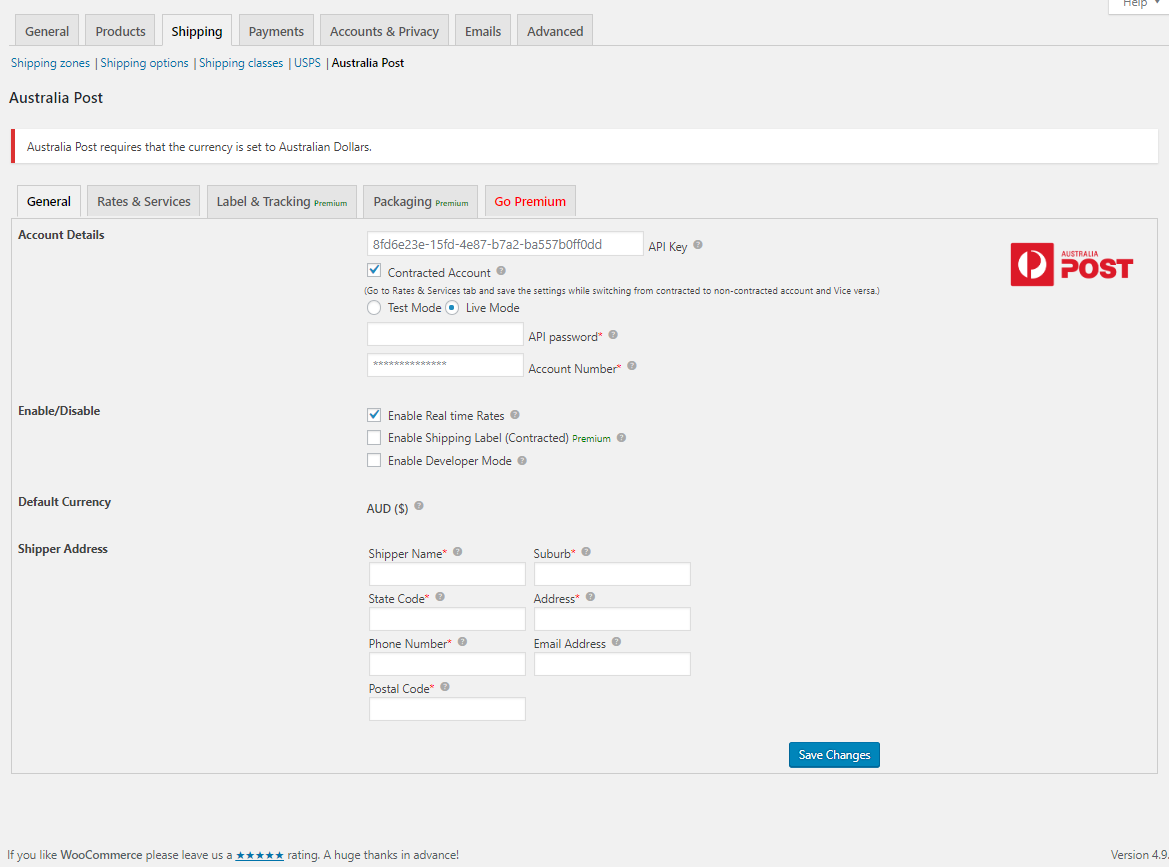
Task: Focus the Suburb input field
Action: (612, 574)
